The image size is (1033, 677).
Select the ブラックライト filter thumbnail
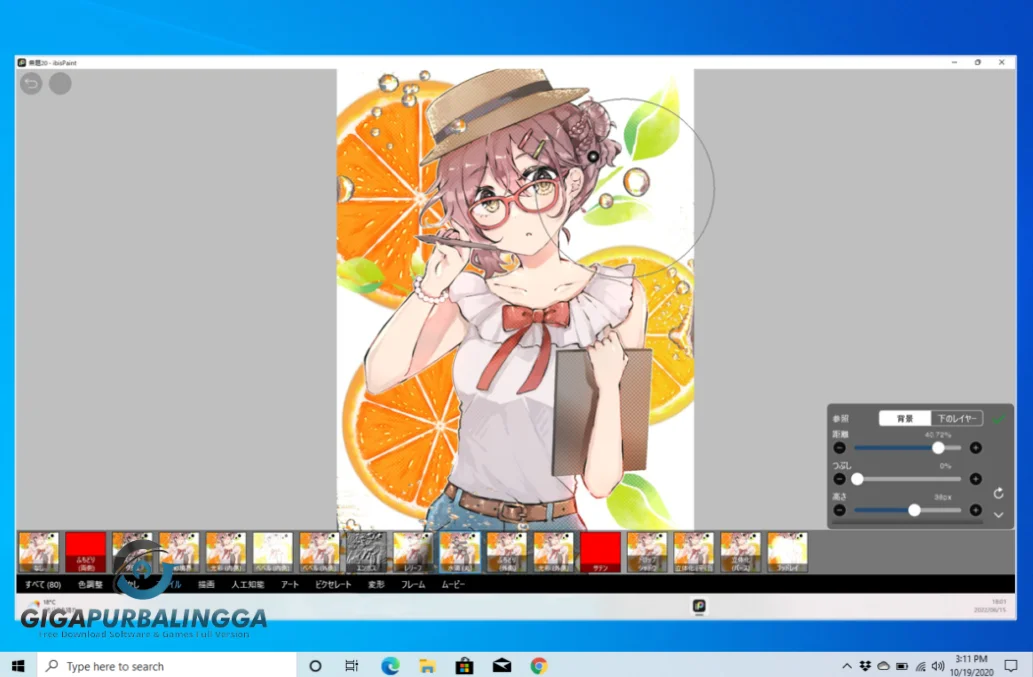tap(787, 552)
